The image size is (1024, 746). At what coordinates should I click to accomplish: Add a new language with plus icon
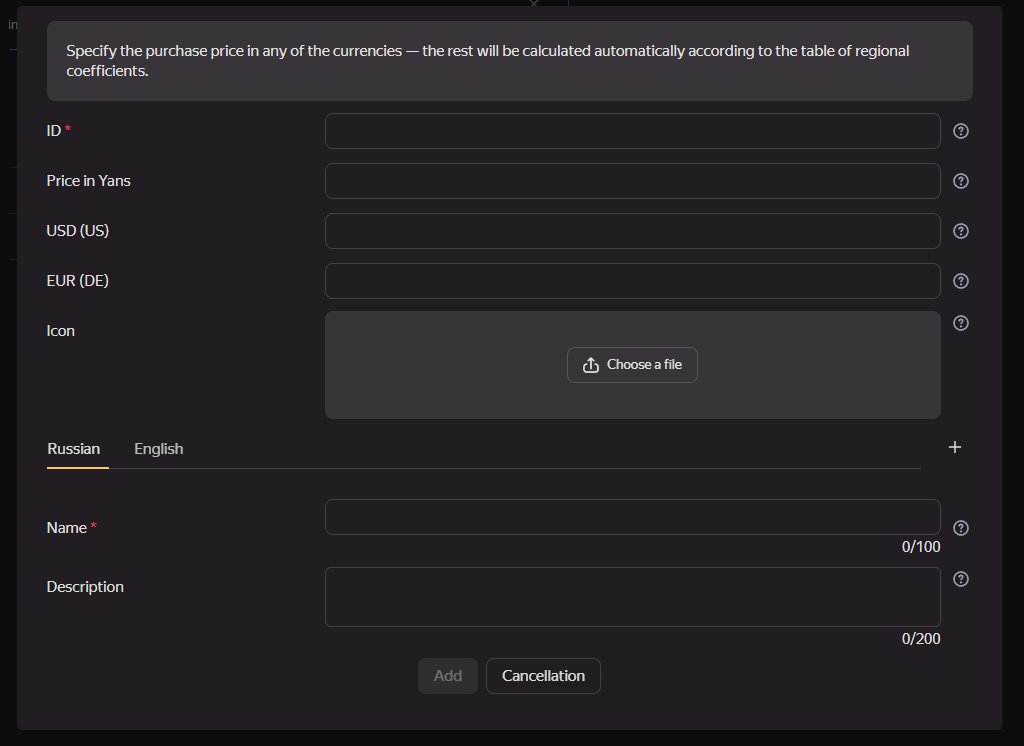955,447
